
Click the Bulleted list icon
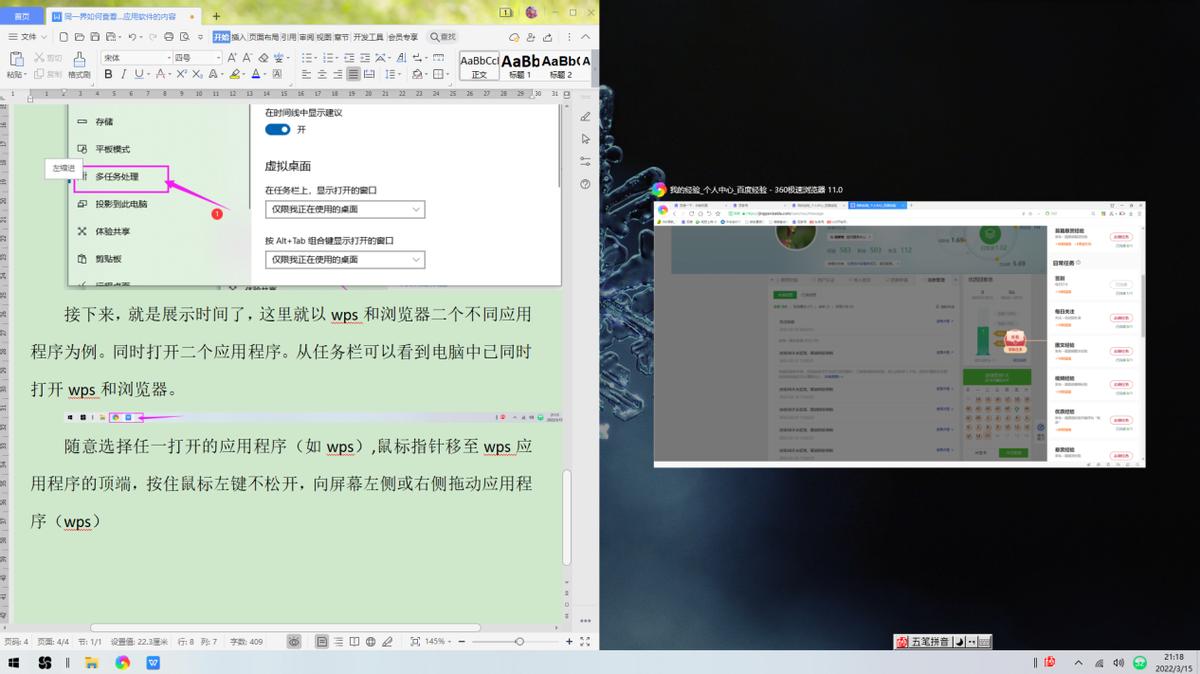[306, 58]
